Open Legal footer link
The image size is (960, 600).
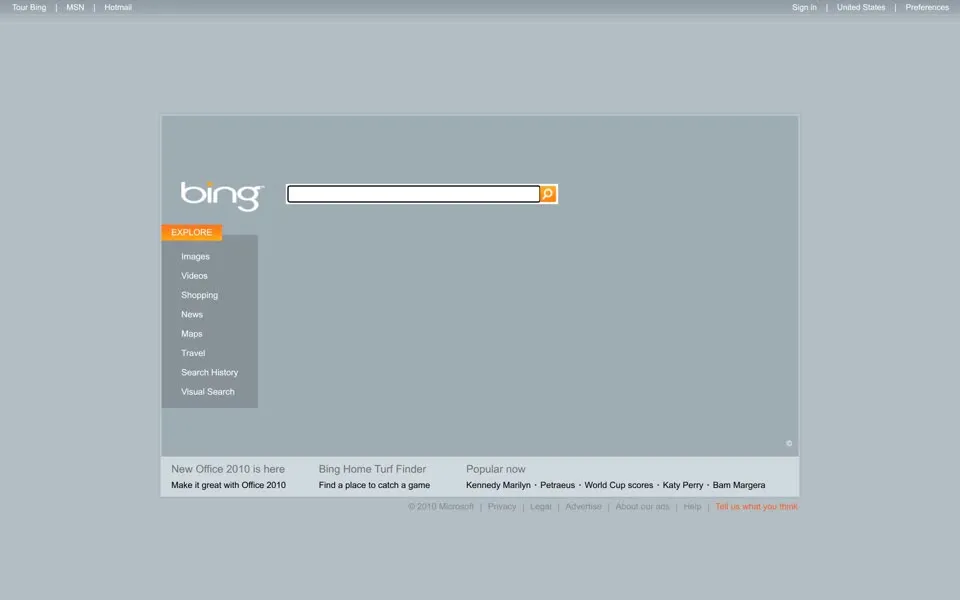pos(541,506)
